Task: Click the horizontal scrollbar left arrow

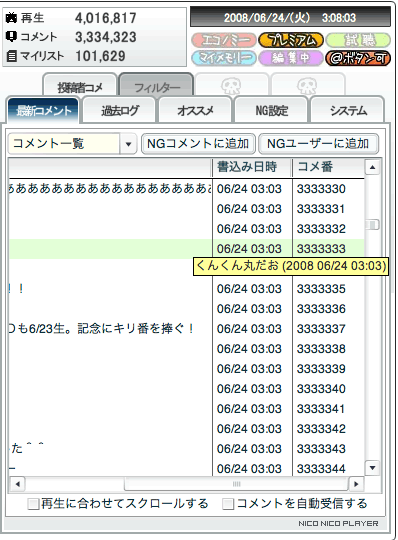Action: [18, 484]
